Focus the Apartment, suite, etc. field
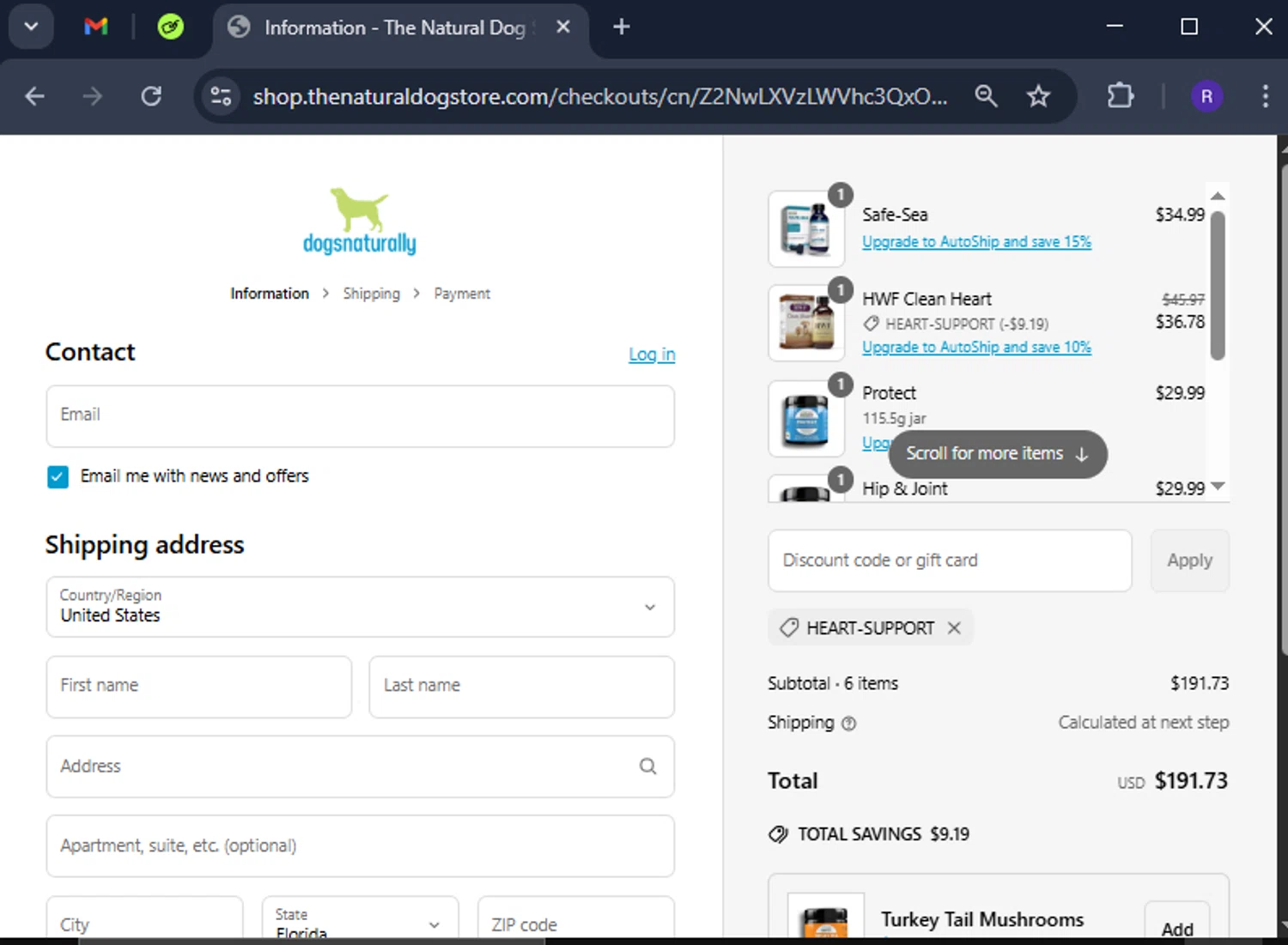Image resolution: width=1288 pixels, height=945 pixels. tap(360, 846)
